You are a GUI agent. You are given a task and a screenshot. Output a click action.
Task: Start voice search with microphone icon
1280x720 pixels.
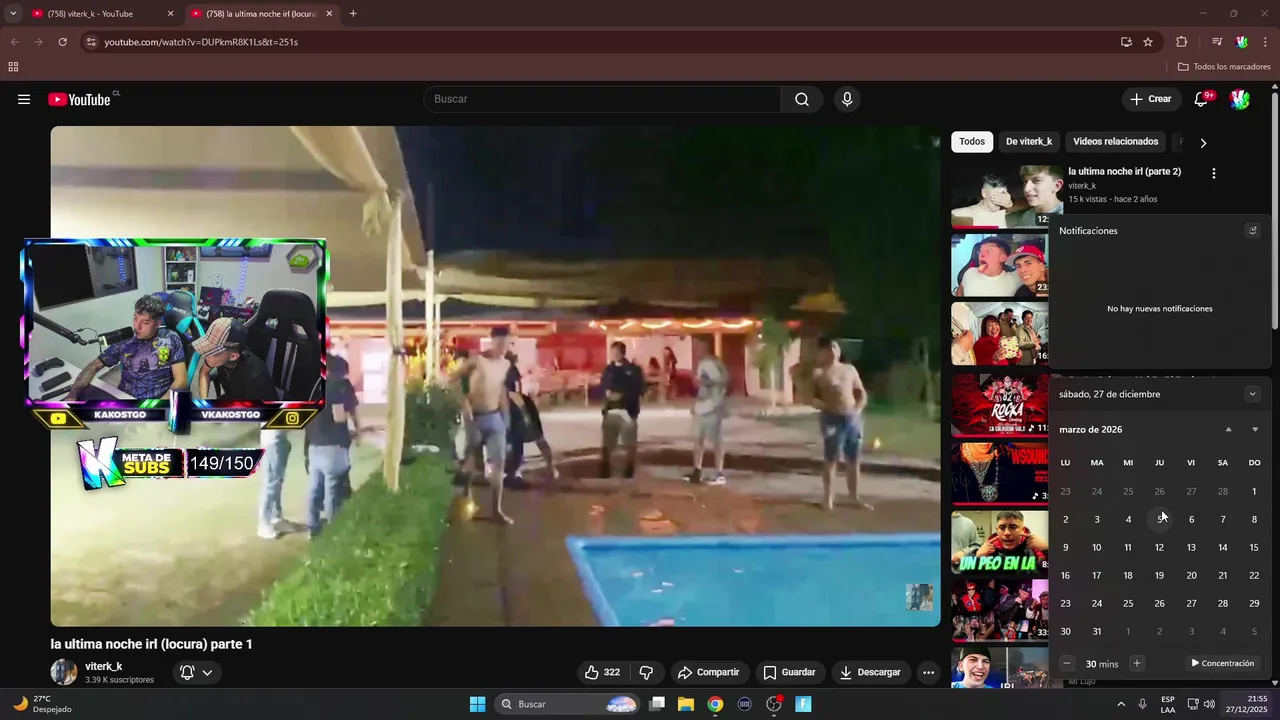pos(847,99)
